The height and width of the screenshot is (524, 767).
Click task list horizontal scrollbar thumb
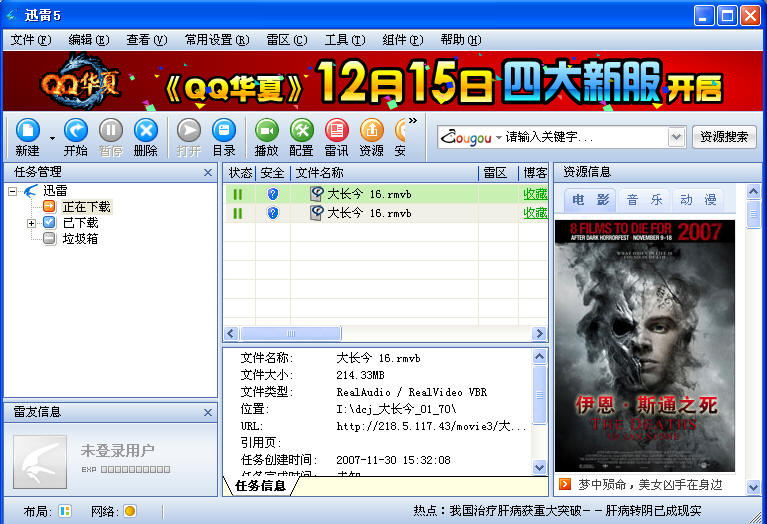(291, 334)
